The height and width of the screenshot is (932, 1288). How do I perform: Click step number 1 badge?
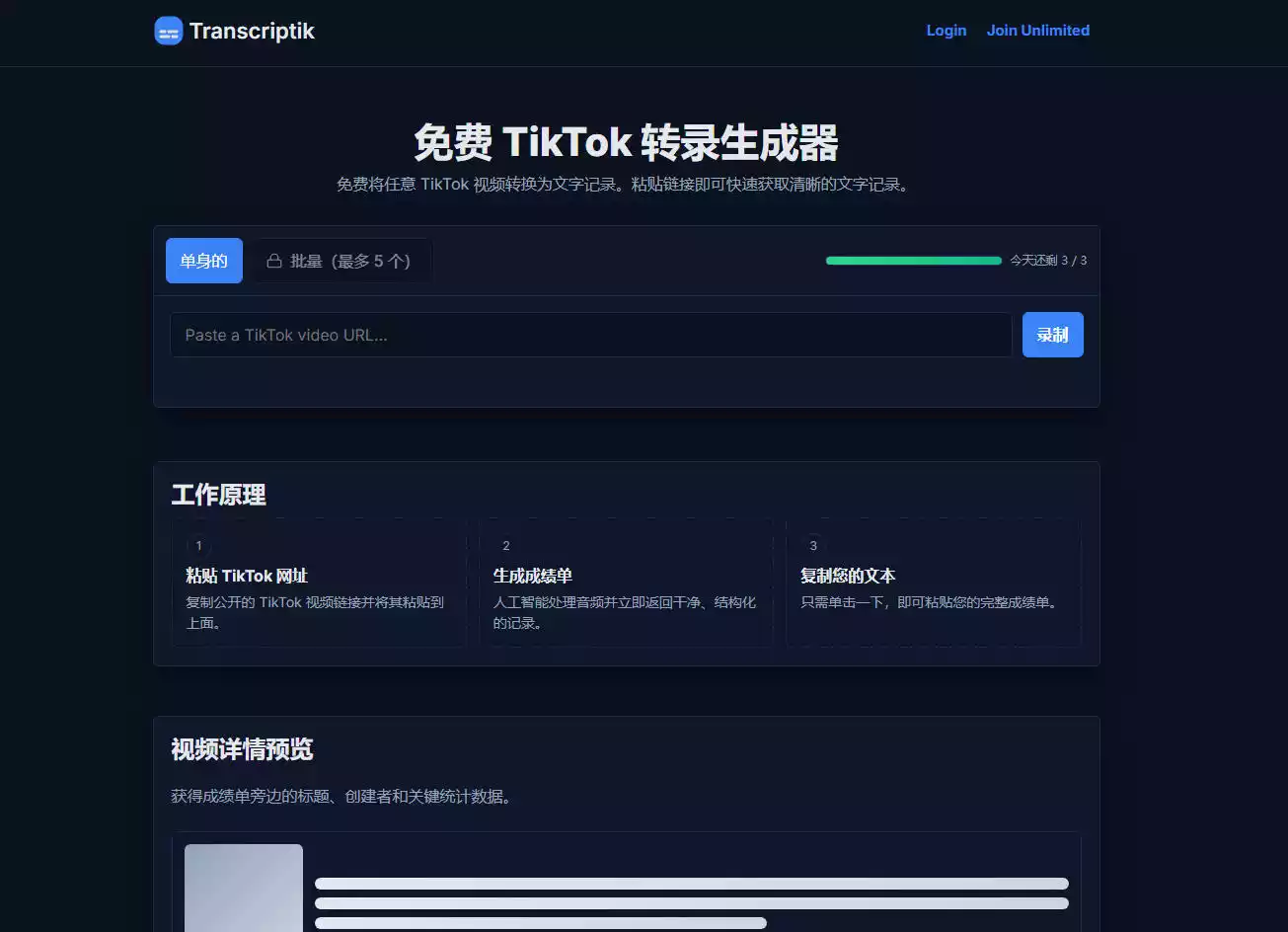(x=198, y=545)
